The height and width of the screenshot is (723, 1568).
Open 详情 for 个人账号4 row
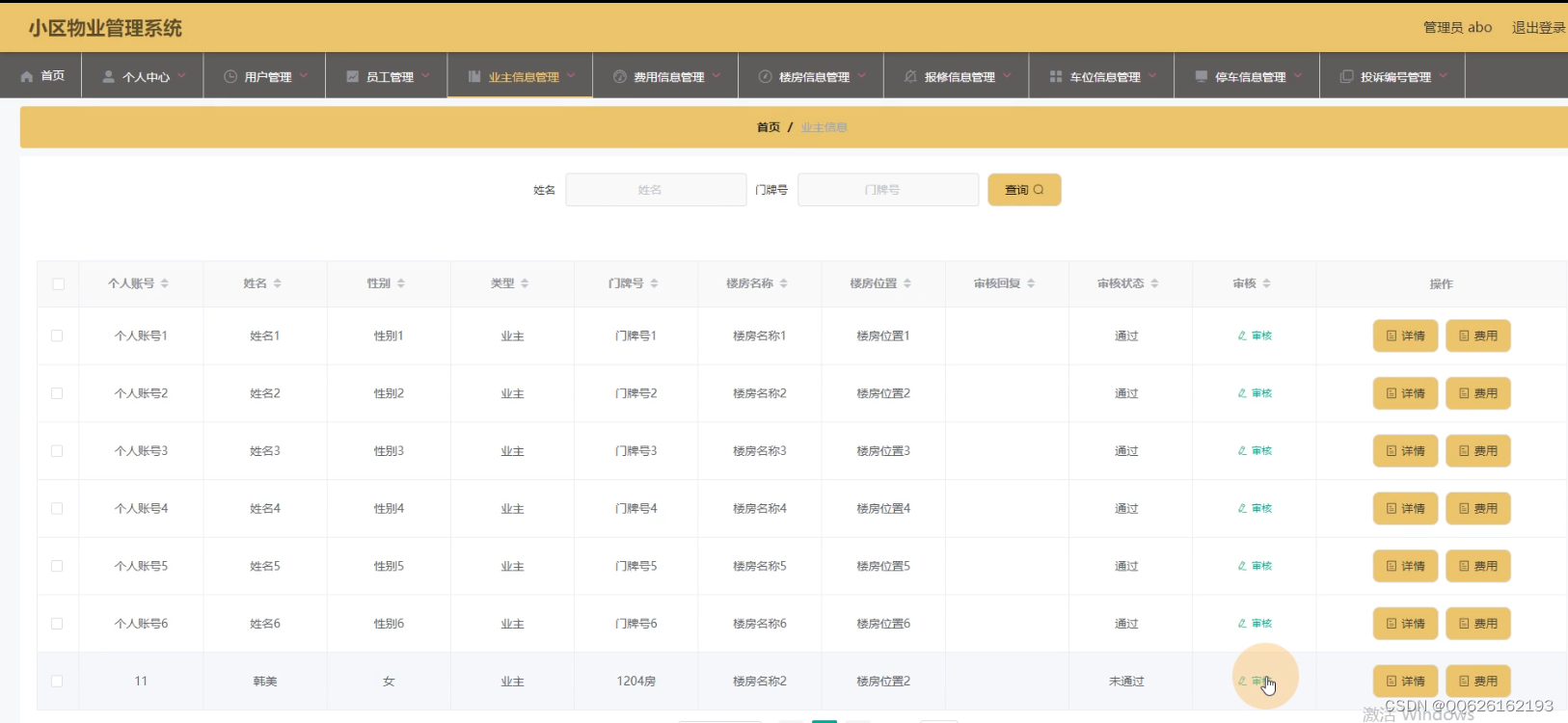(x=1405, y=508)
